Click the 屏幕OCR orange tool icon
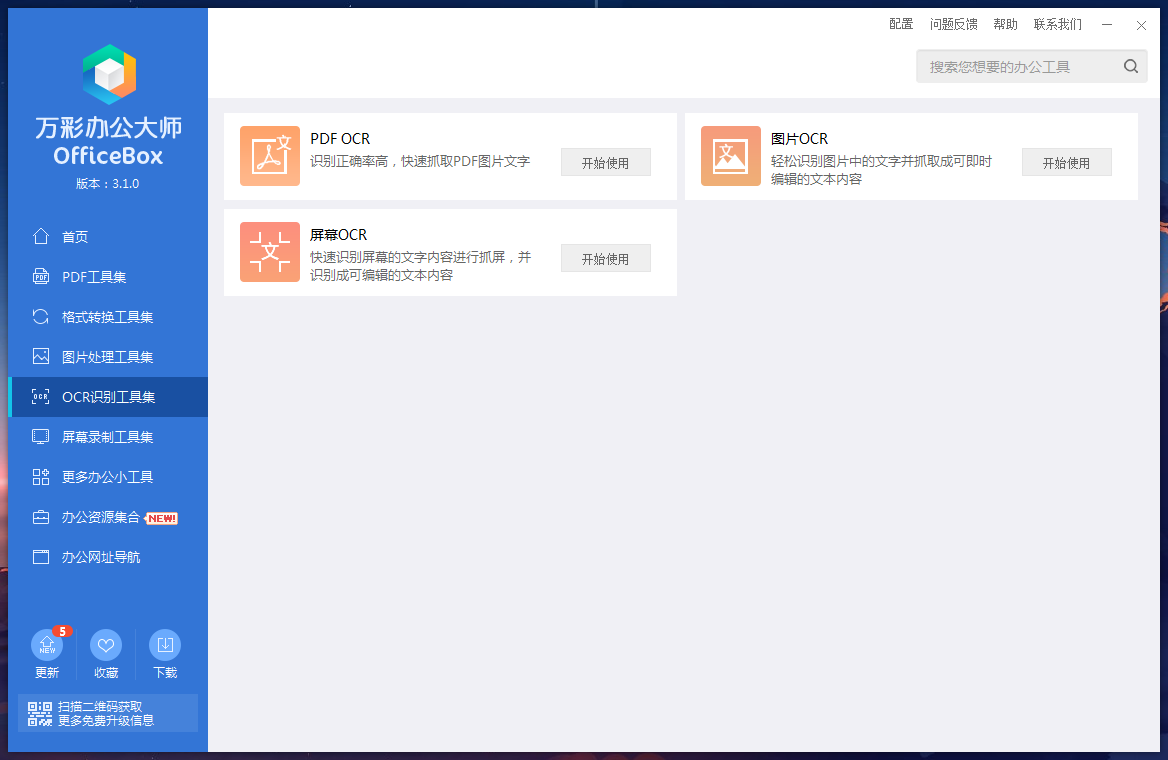This screenshot has width=1168, height=760. click(x=270, y=252)
